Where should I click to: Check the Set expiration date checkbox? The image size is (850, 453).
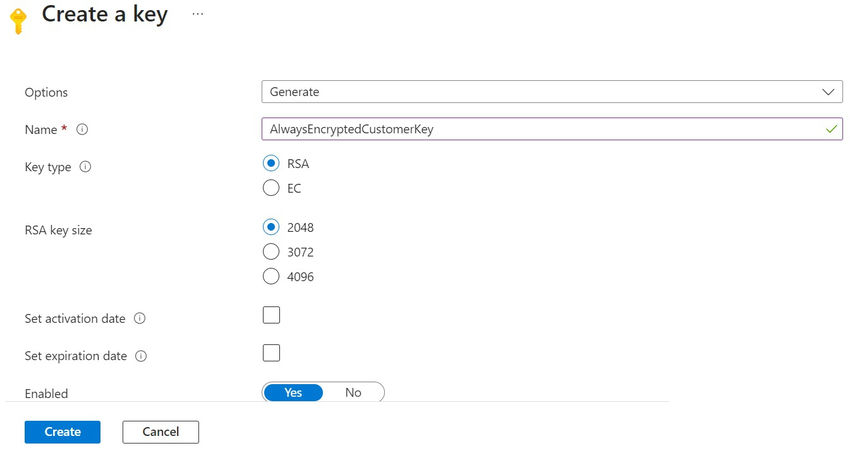271,353
